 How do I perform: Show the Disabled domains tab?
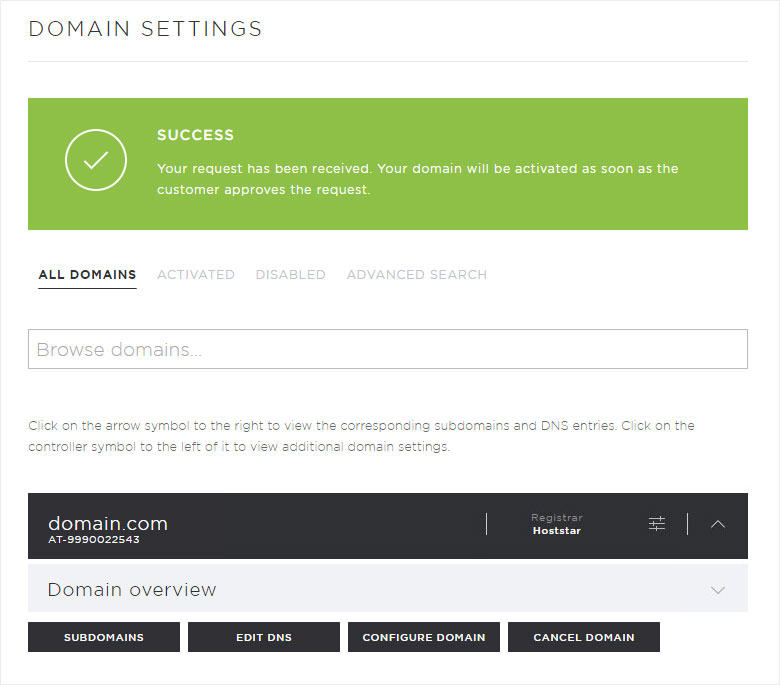tap(291, 275)
